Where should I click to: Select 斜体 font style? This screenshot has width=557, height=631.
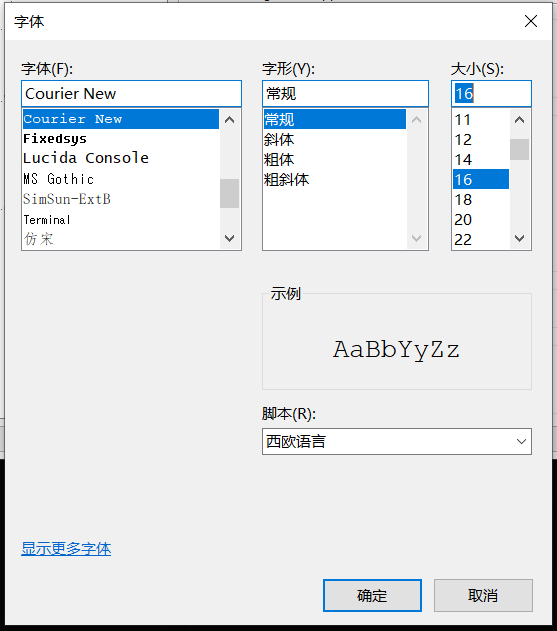335,139
